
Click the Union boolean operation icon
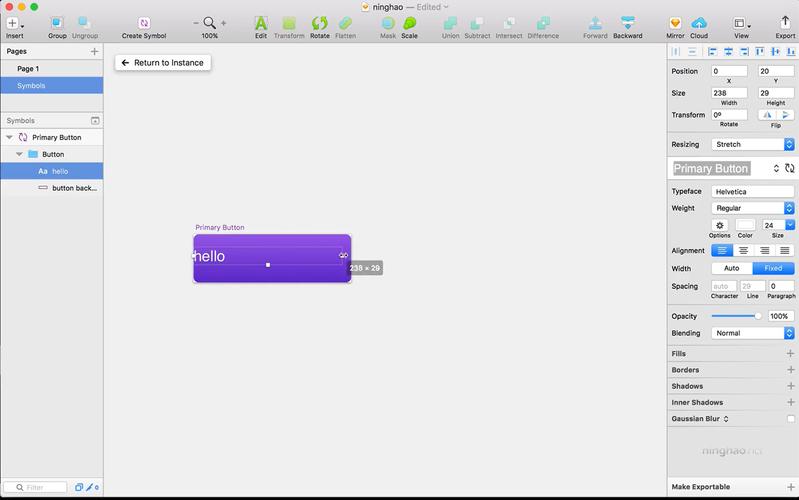450,23
